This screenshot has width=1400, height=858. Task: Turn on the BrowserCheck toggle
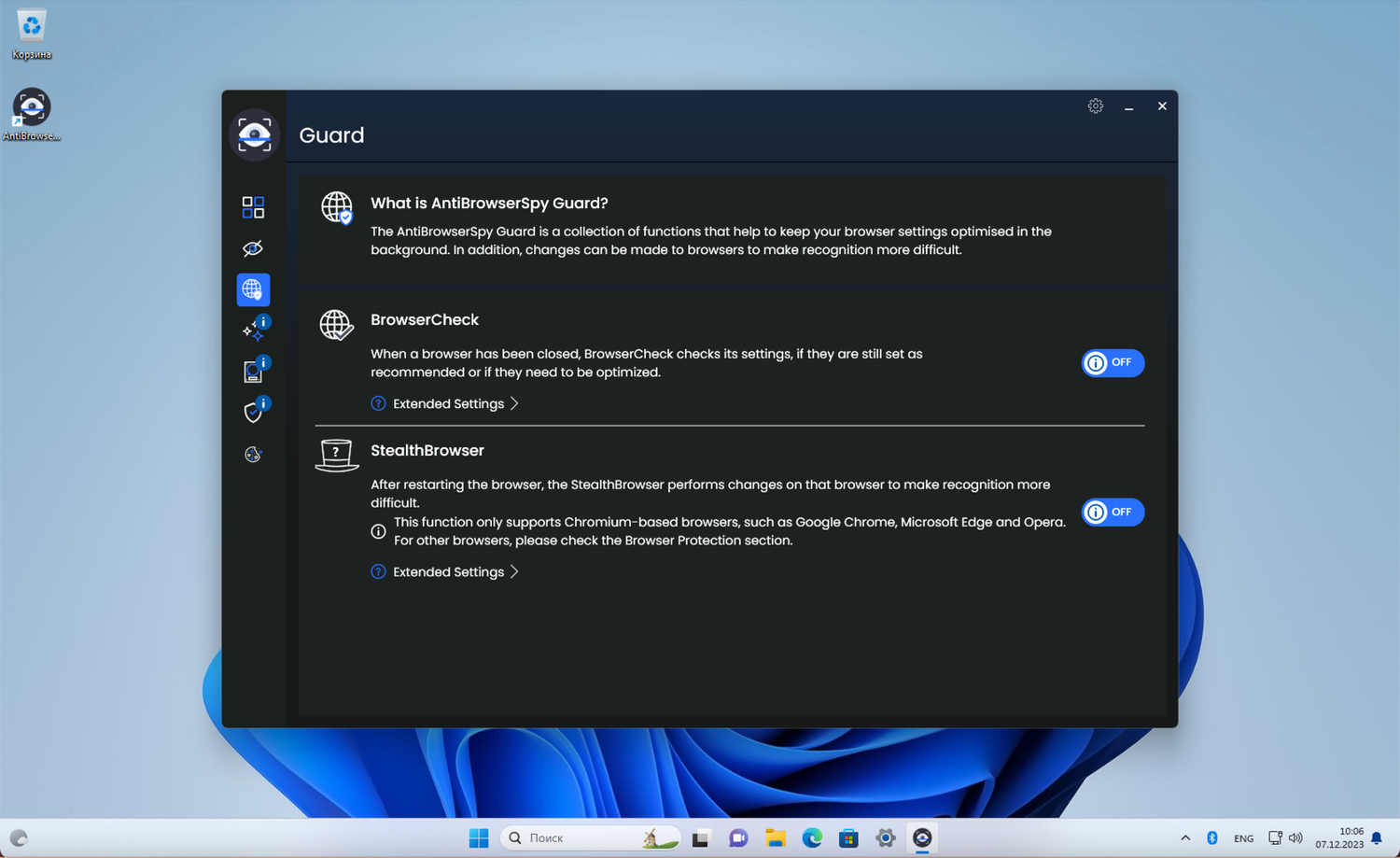1113,362
